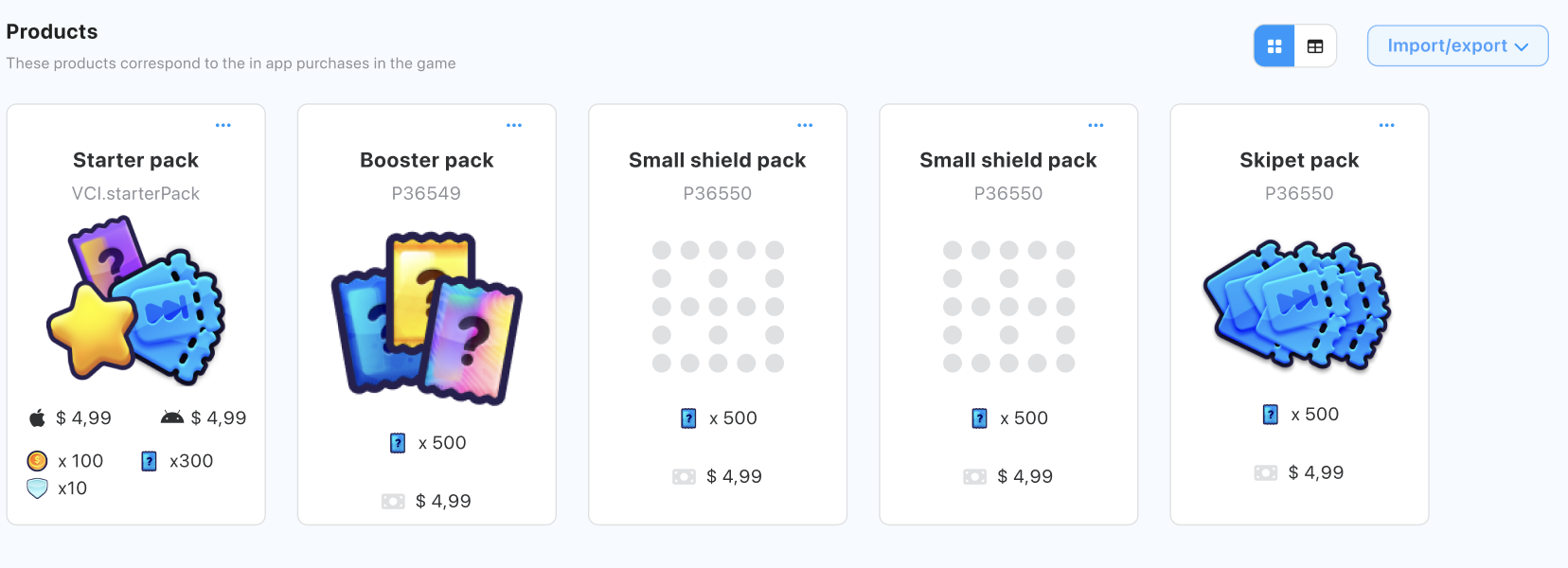Viewport: 1568px width, 568px height.
Task: Open the Import/export dropdown
Action: (x=1457, y=46)
